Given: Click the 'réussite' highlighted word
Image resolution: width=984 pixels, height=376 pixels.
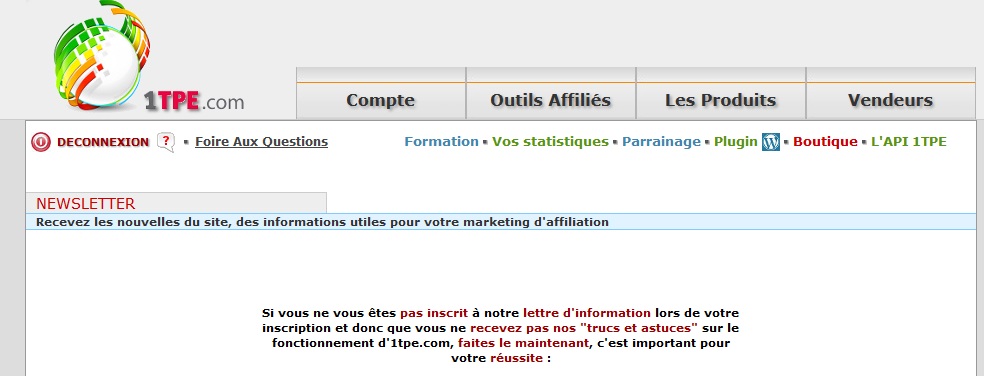Looking at the screenshot, I should click(x=516, y=358).
